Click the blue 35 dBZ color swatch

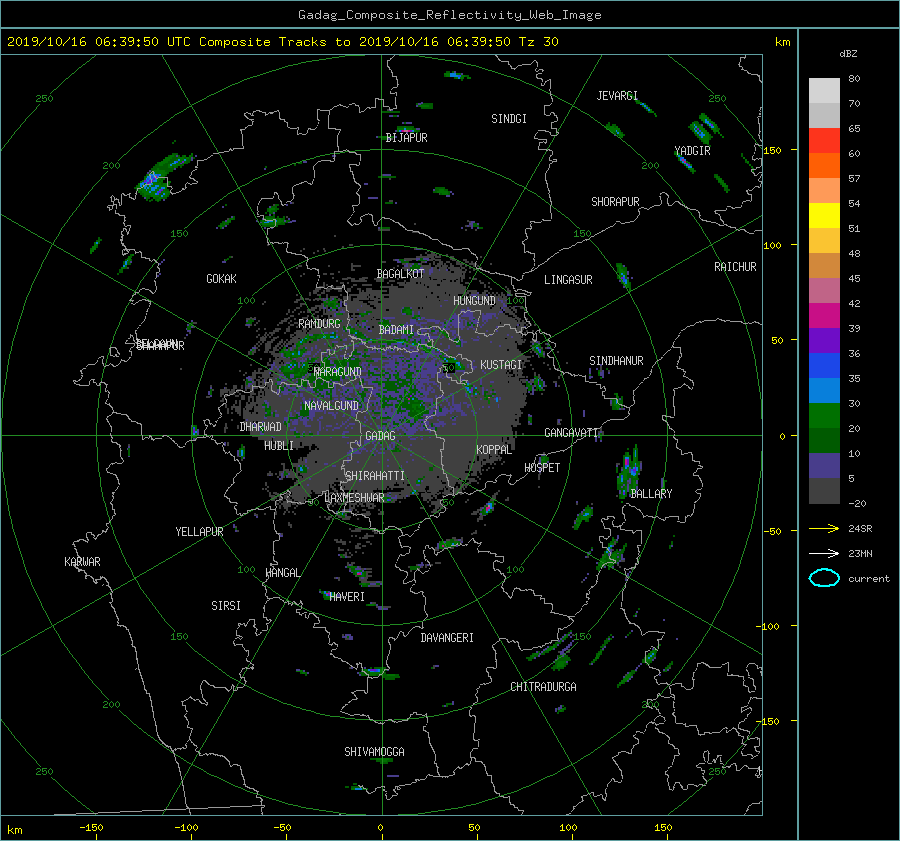(x=824, y=366)
